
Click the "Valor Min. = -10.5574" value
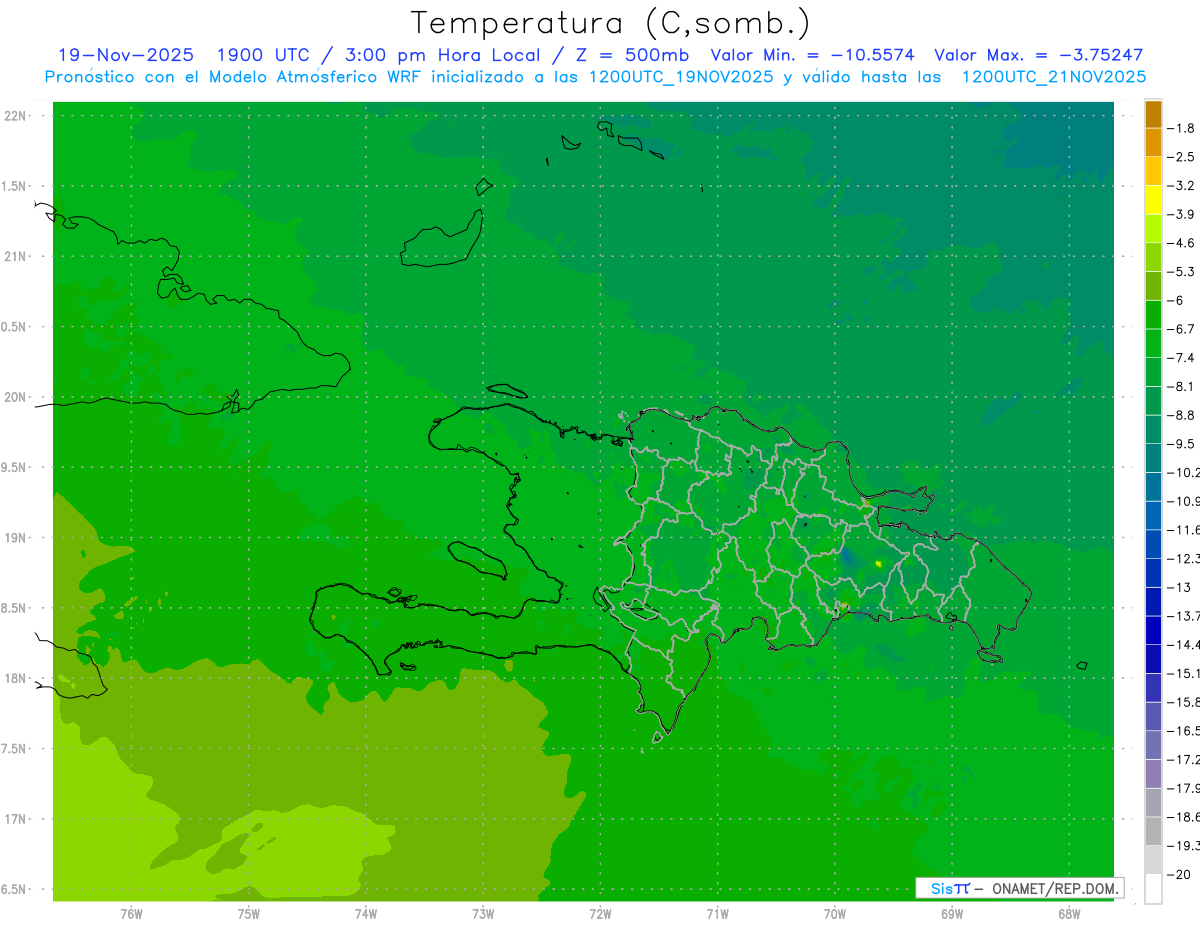pyautogui.click(x=812, y=55)
